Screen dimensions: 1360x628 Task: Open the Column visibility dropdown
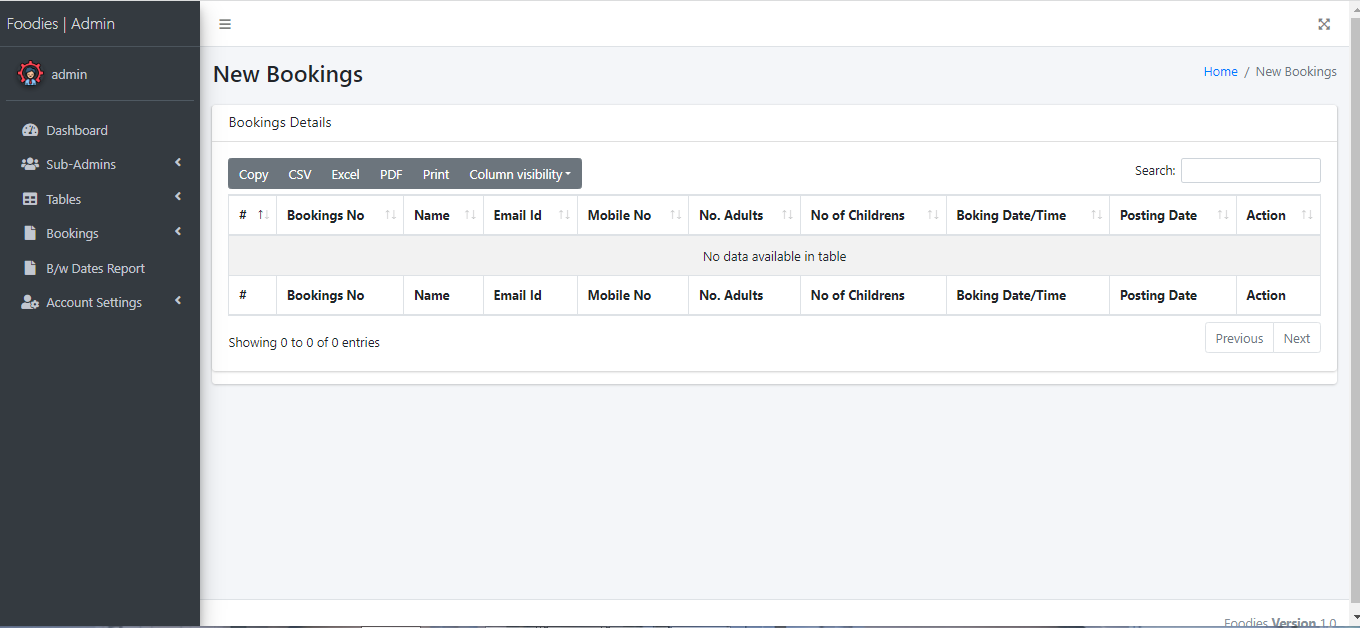click(520, 174)
